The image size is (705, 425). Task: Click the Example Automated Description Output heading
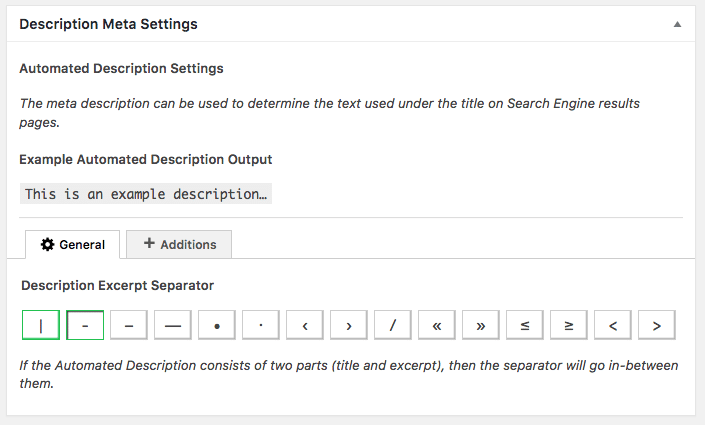tap(146, 160)
